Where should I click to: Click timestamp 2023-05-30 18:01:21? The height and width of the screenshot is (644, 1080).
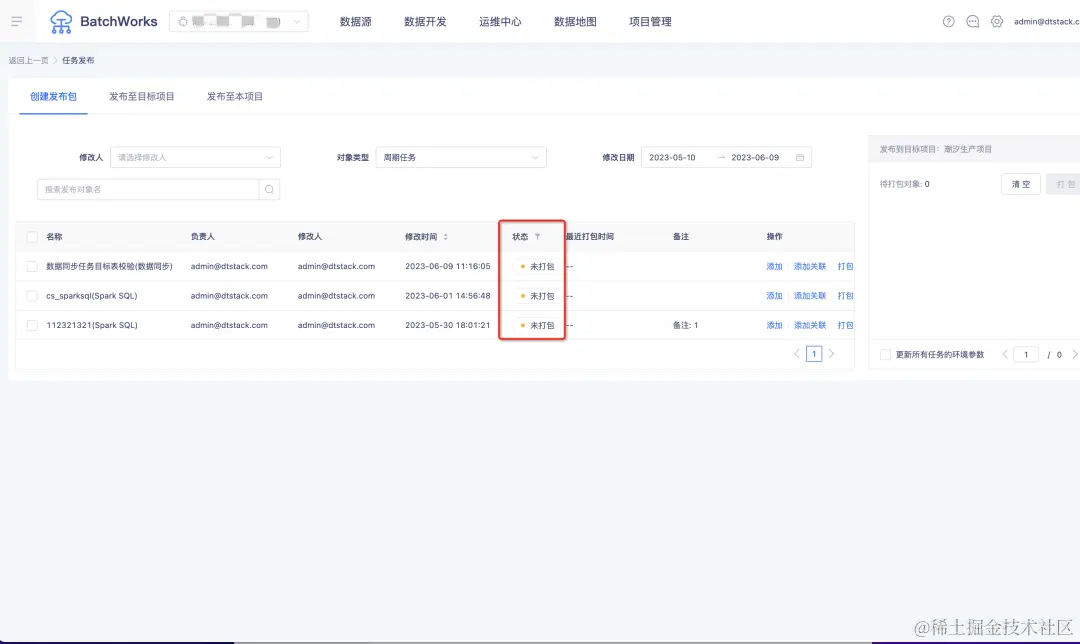(x=448, y=325)
